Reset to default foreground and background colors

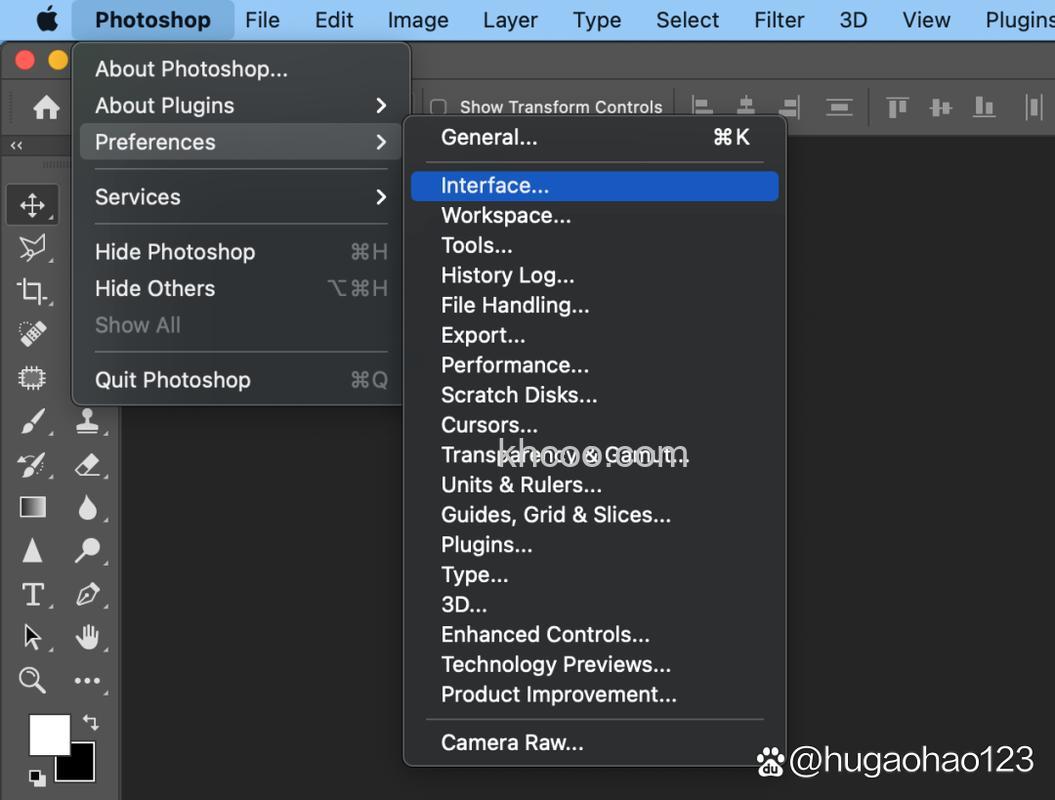(37, 776)
